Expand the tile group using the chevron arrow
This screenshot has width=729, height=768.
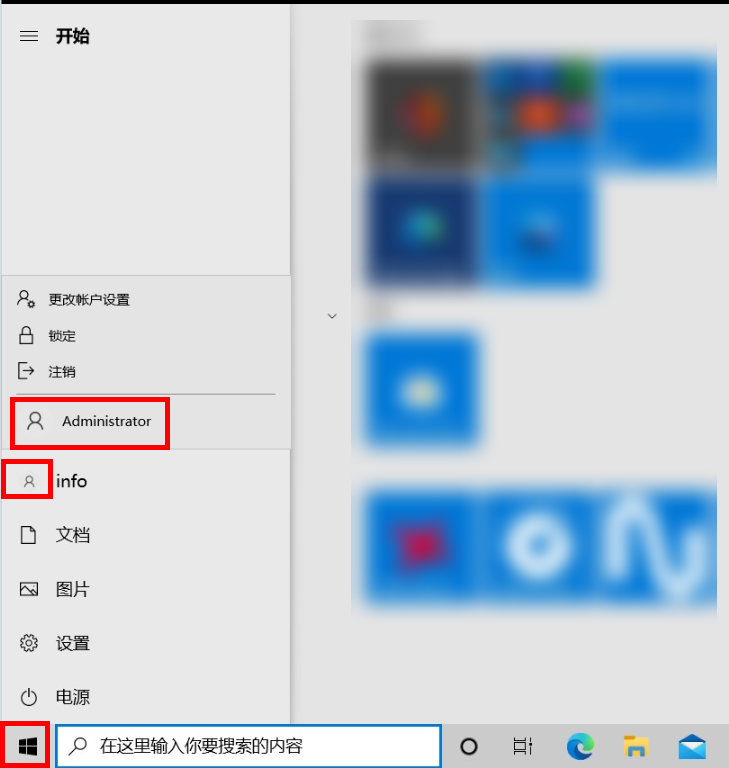click(332, 316)
